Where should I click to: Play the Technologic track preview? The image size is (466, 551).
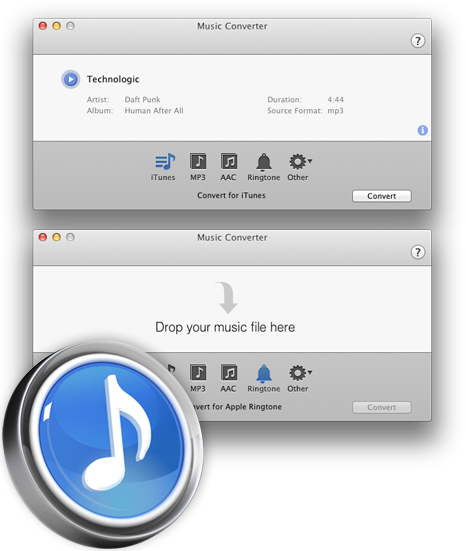pyautogui.click(x=71, y=79)
